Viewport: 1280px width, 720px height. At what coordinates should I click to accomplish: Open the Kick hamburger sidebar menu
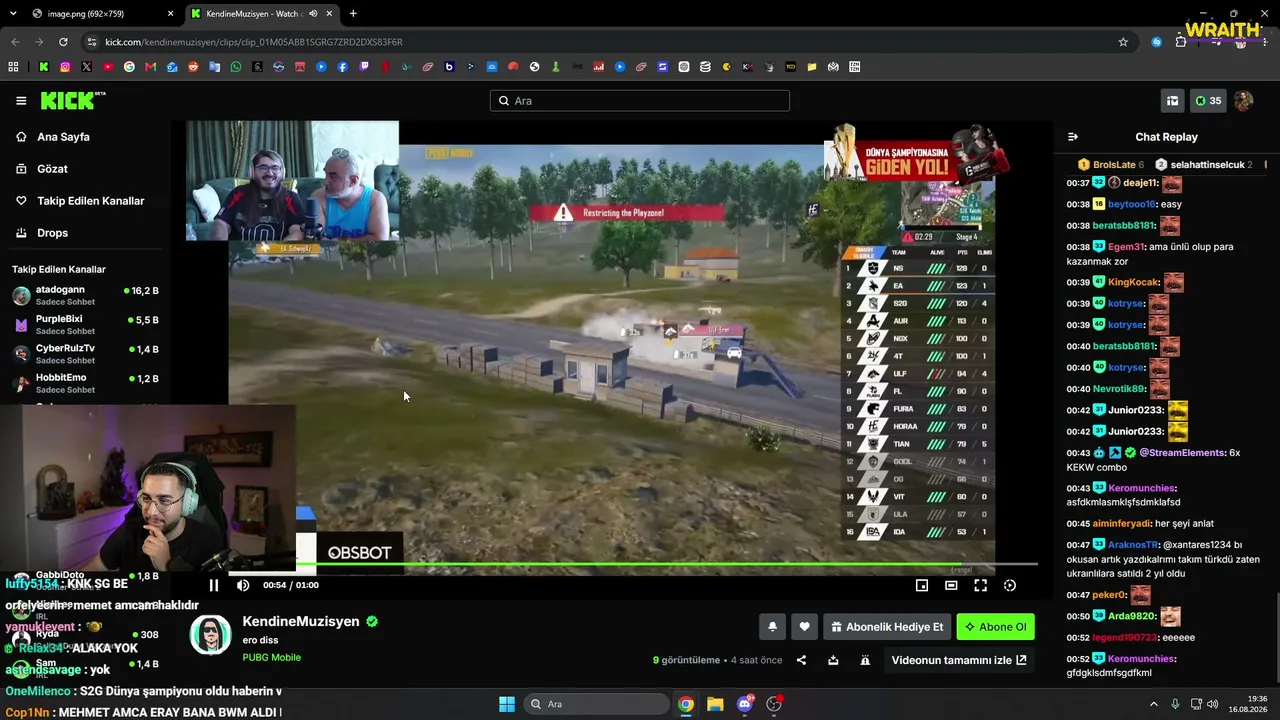[21, 100]
